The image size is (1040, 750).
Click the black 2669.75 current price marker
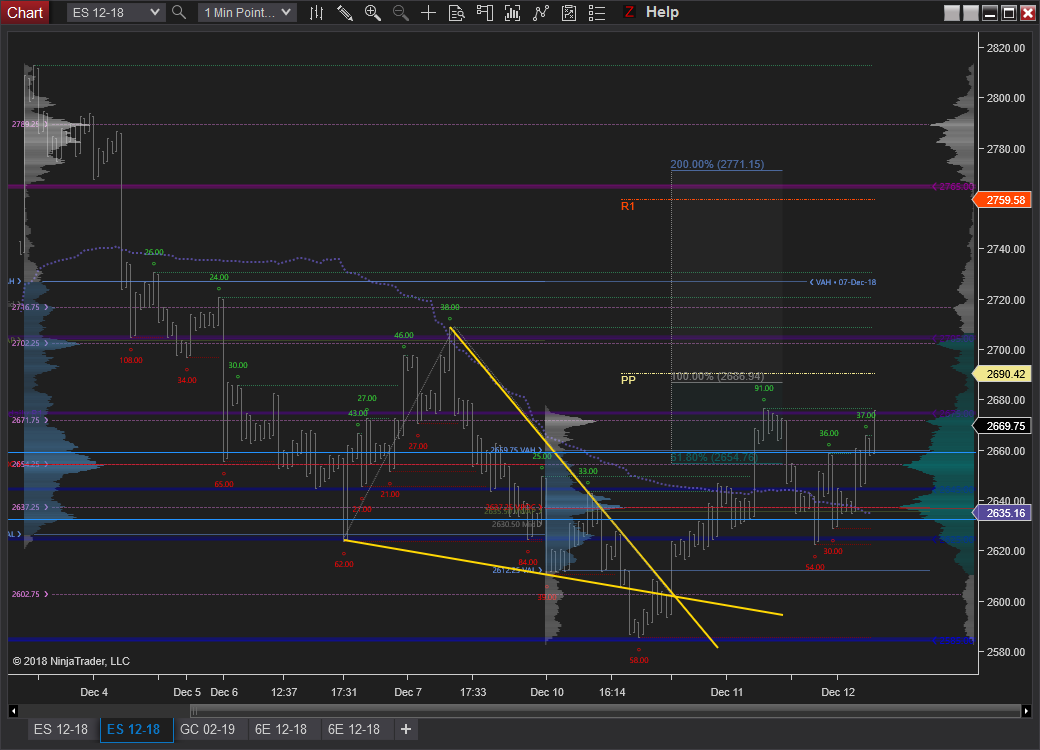coord(1002,426)
